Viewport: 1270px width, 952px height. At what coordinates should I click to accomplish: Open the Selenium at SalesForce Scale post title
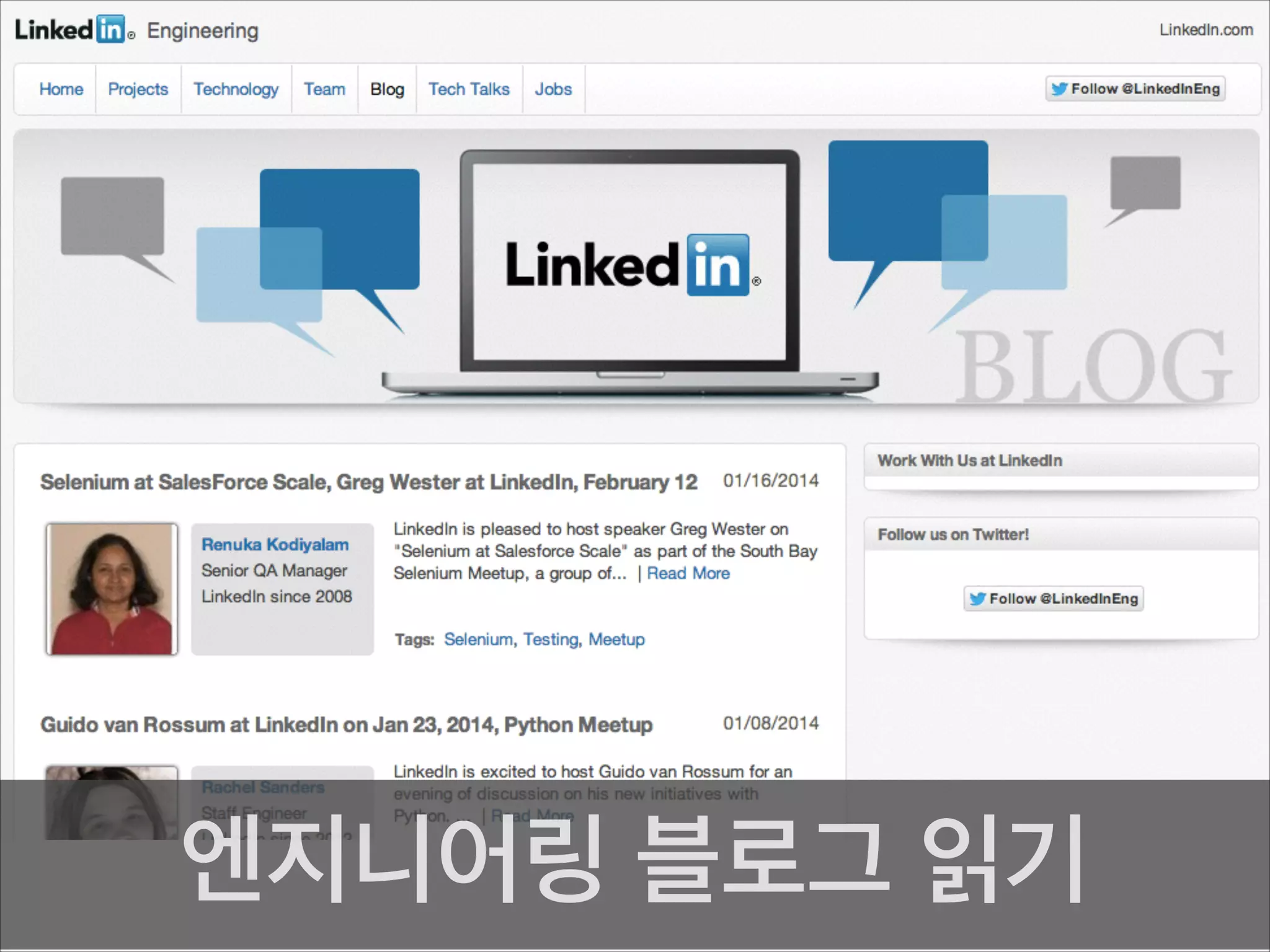368,482
